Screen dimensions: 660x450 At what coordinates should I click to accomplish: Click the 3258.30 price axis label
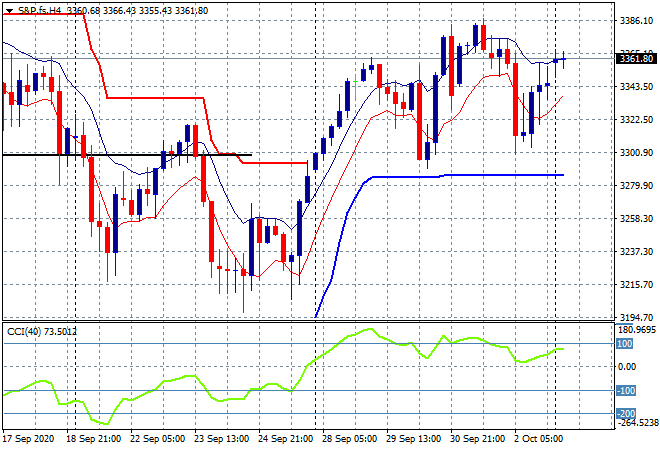[636, 218]
